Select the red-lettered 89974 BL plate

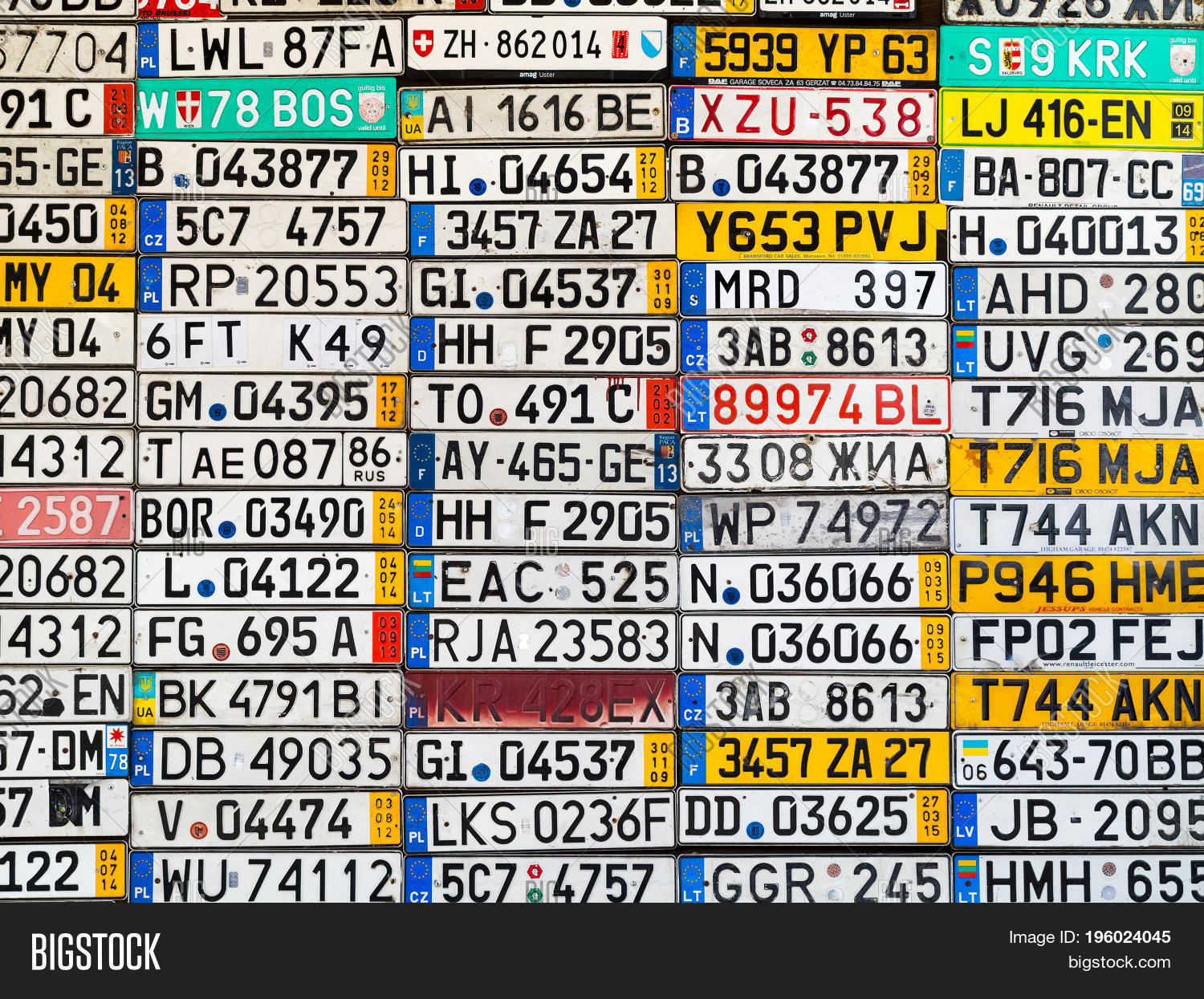coord(816,405)
